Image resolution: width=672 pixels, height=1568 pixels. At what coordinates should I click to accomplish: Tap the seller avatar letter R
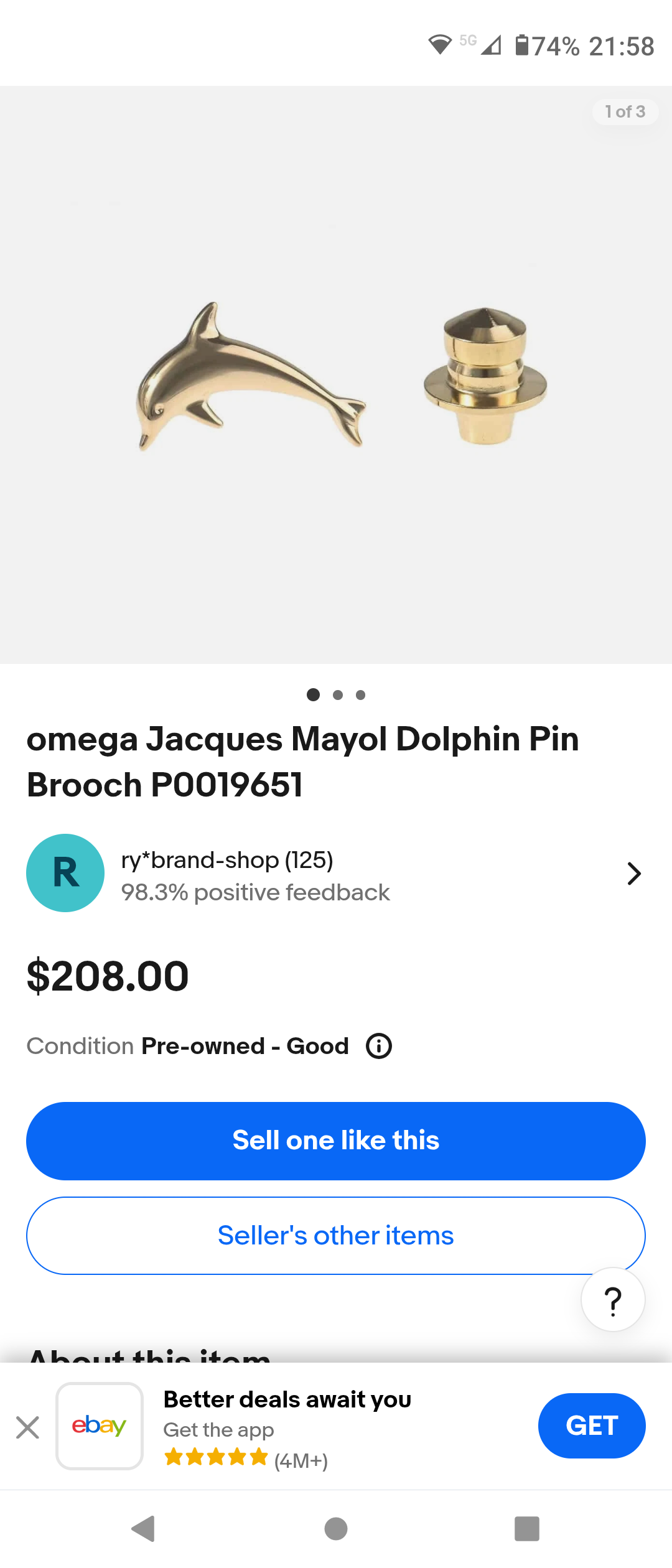(65, 873)
